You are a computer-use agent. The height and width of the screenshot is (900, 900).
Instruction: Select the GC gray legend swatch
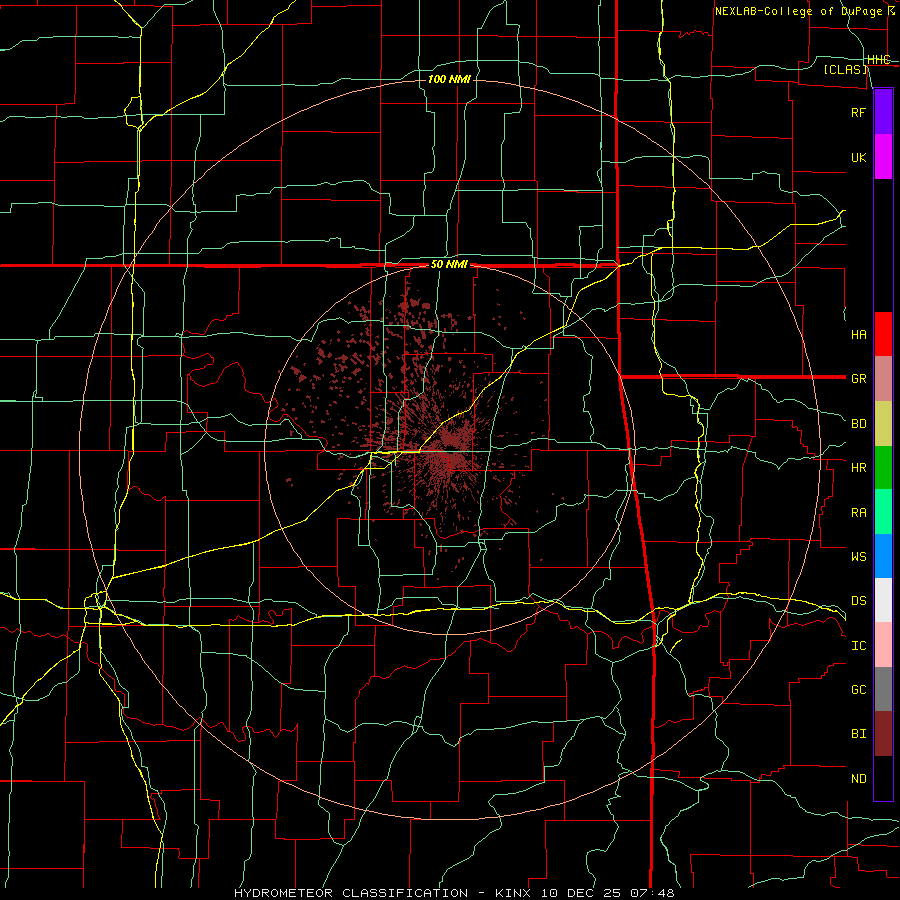883,689
